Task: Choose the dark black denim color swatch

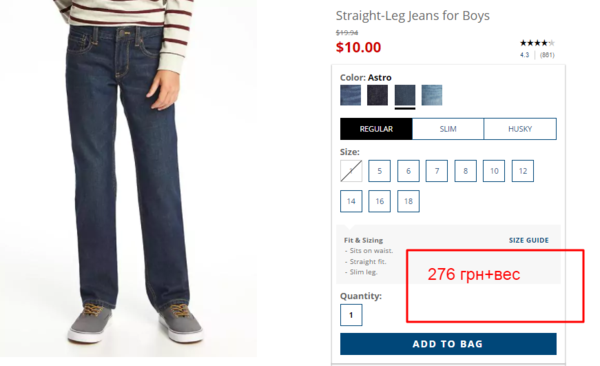Action: click(377, 95)
